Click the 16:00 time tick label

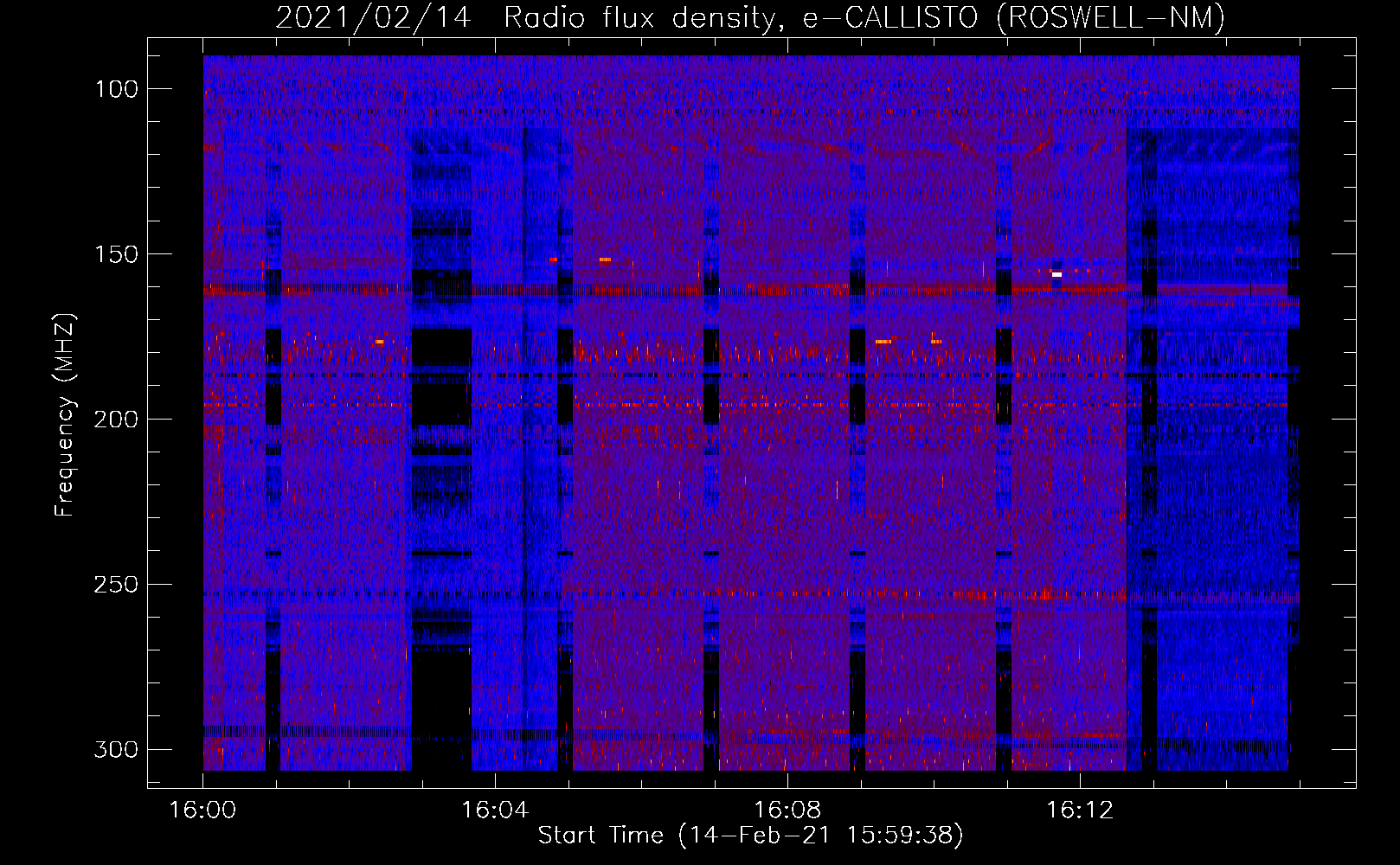pyautogui.click(x=202, y=811)
